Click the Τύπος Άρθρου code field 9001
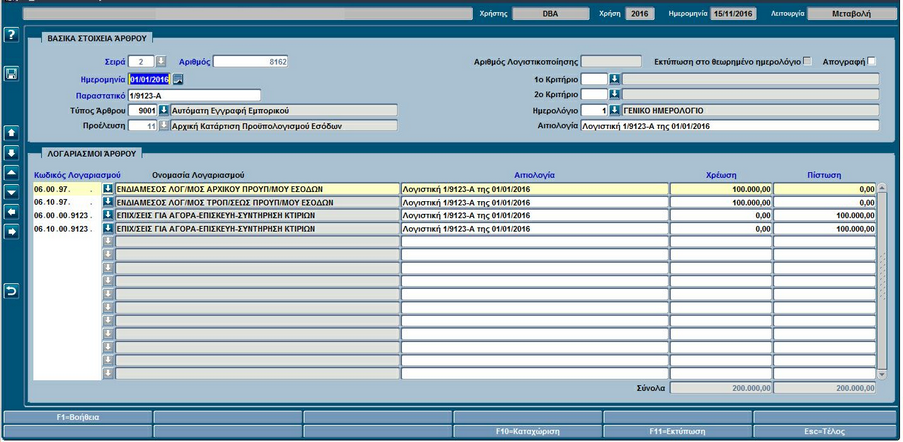Viewport: 903px width, 442px height. pyautogui.click(x=143, y=110)
